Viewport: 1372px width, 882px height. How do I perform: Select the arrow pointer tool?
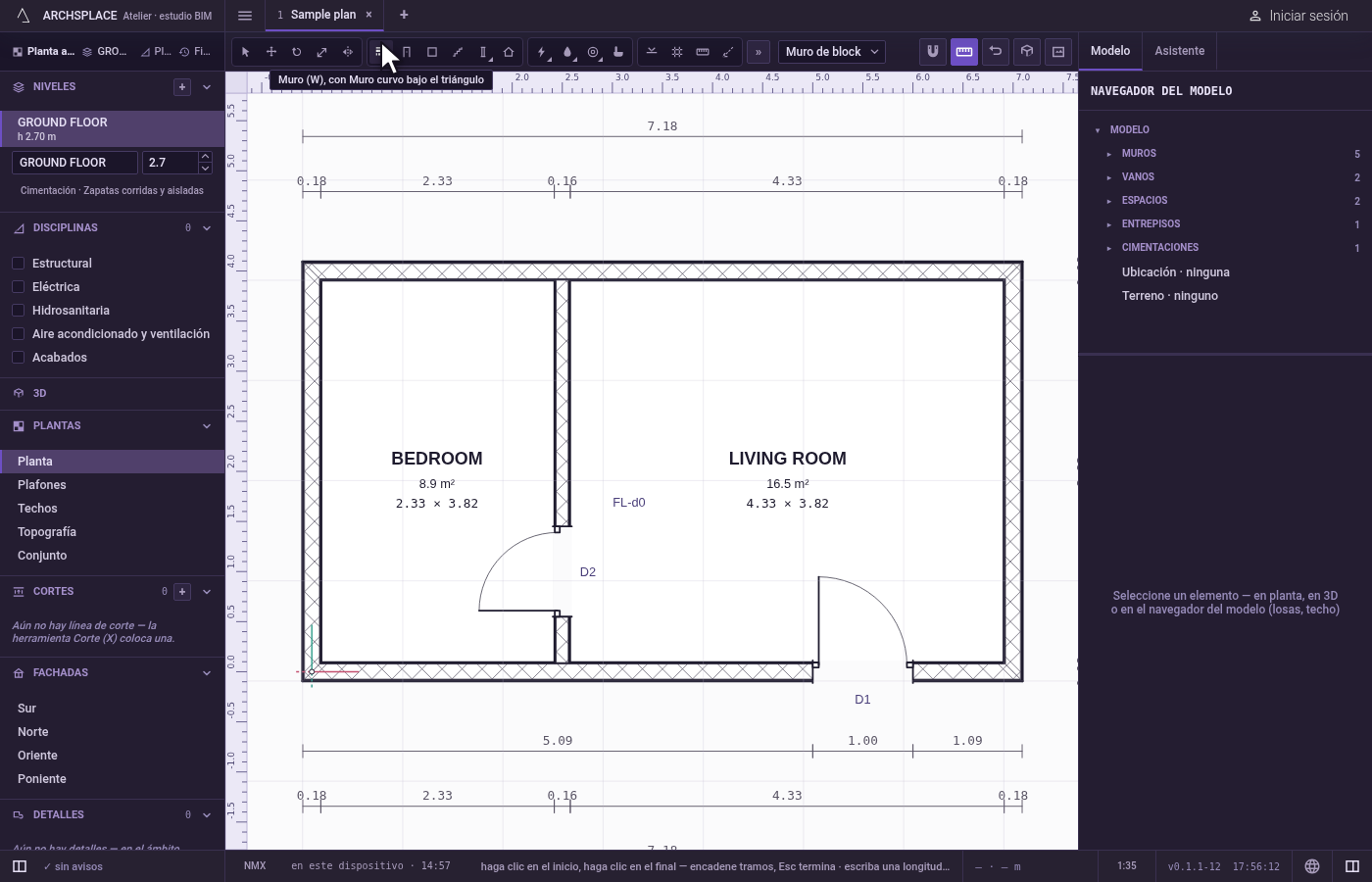coord(245,52)
